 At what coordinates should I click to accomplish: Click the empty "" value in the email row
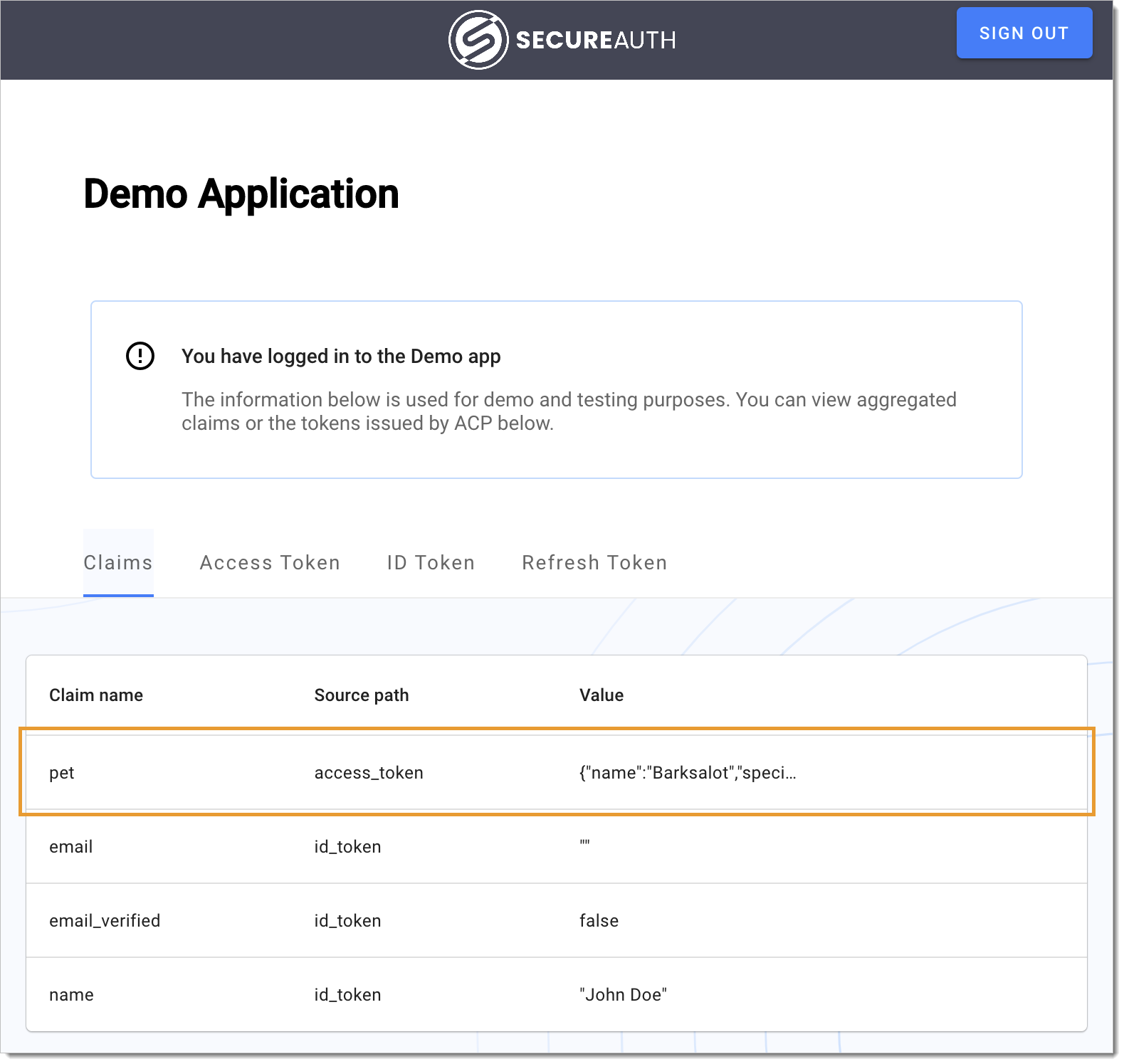(x=585, y=843)
